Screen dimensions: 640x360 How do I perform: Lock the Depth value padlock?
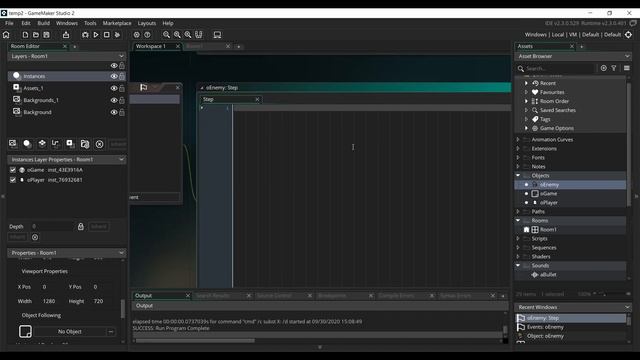coord(80,226)
